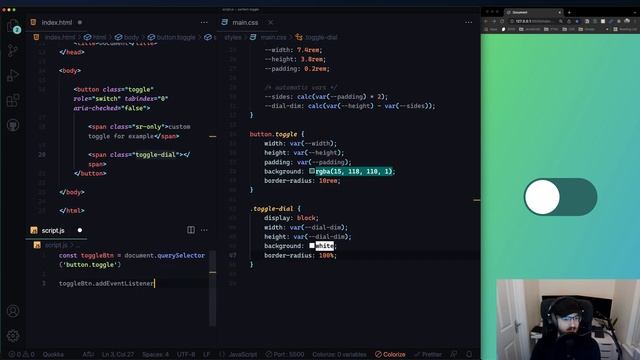This screenshot has height=360, width=640.
Task: Click the --dial-dim calc line
Action: point(350,106)
